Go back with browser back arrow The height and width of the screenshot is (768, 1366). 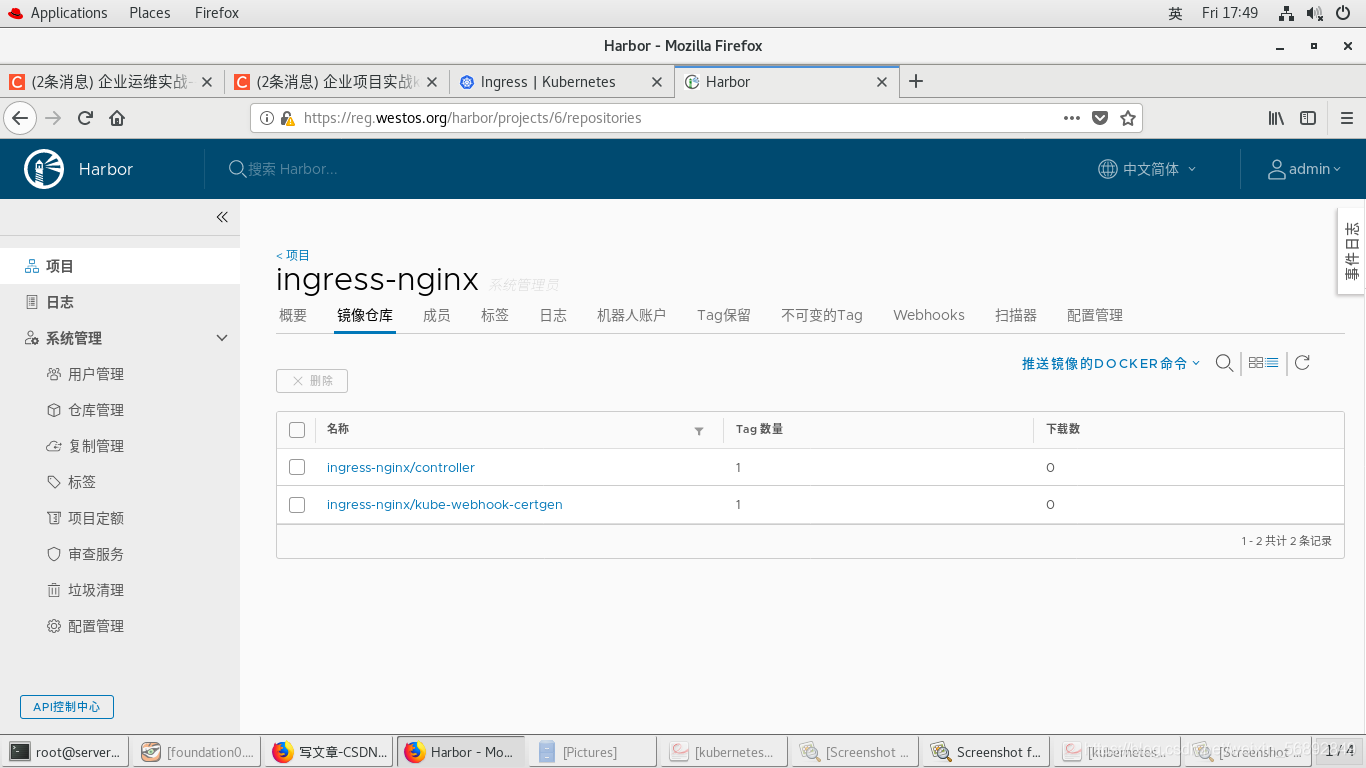tap(20, 118)
